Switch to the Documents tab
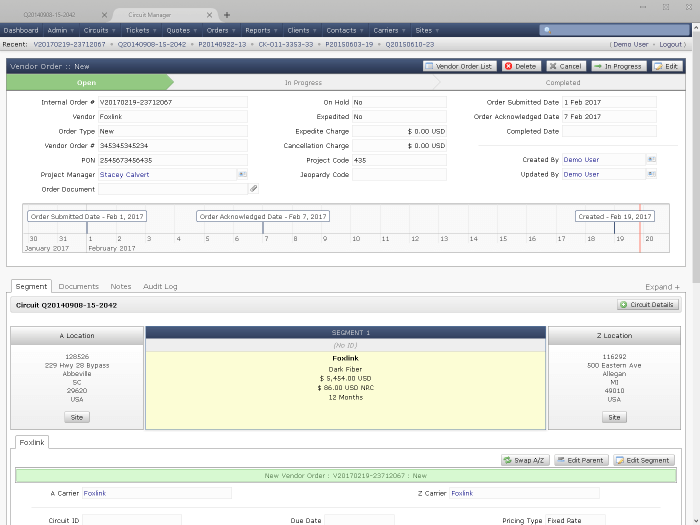Image resolution: width=700 pixels, height=525 pixels. click(78, 287)
